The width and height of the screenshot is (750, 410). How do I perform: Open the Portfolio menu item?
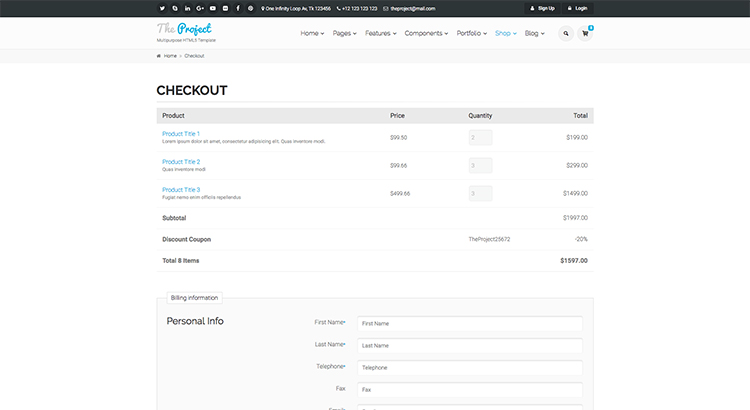[x=471, y=33]
